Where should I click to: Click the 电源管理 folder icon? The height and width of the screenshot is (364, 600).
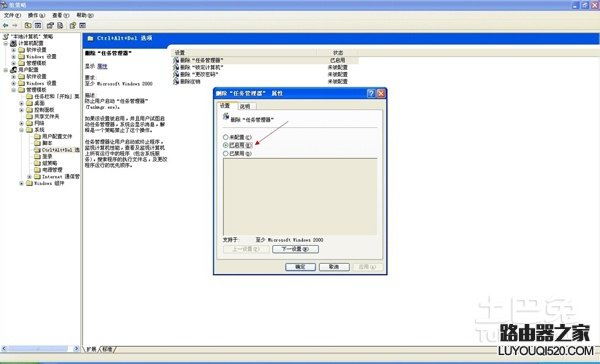37,170
